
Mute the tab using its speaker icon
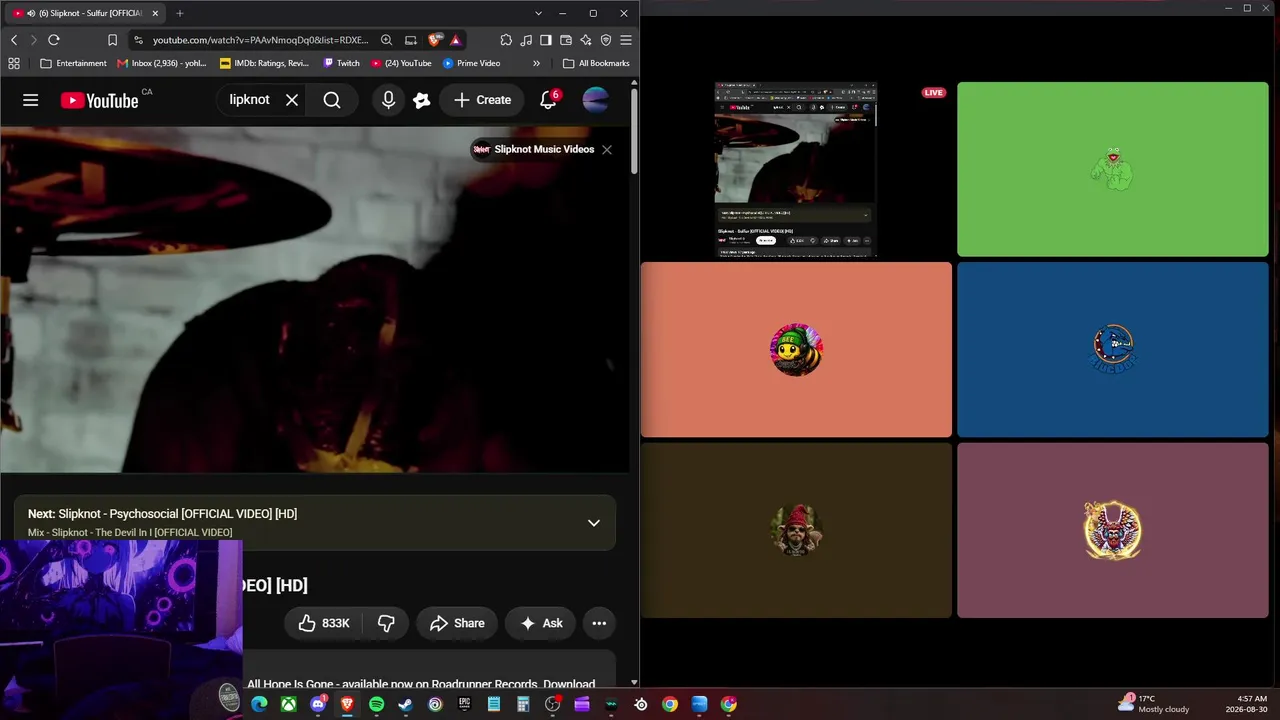coord(31,13)
